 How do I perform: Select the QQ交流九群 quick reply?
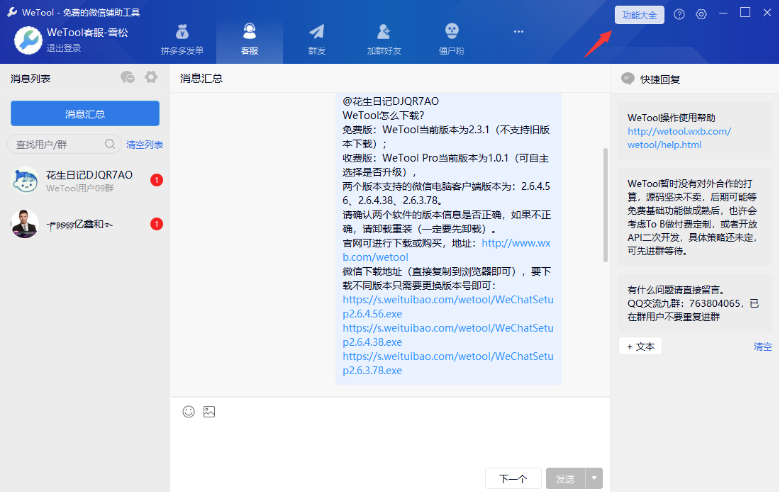coord(695,303)
